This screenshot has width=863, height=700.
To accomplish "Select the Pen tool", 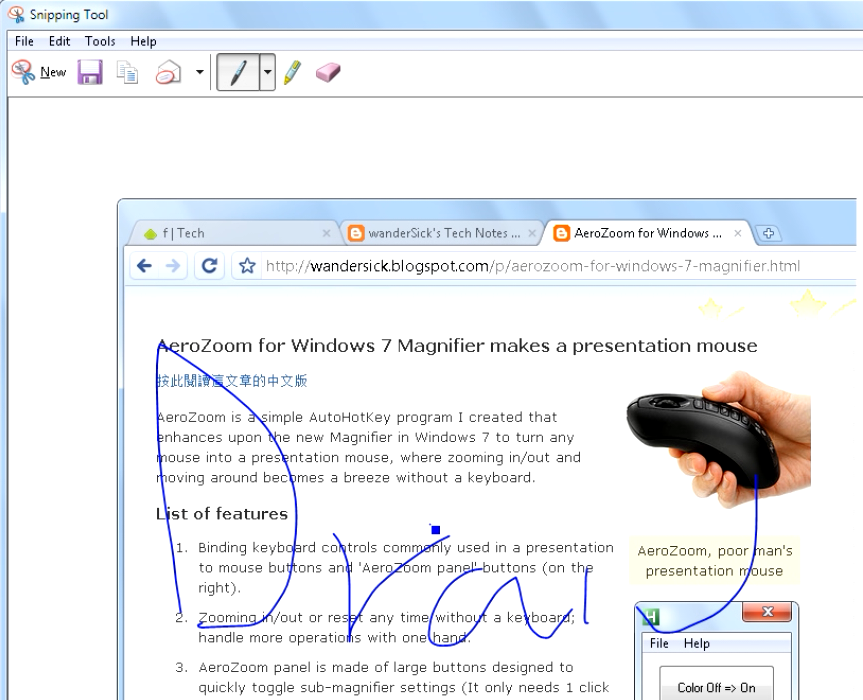I will [x=238, y=72].
